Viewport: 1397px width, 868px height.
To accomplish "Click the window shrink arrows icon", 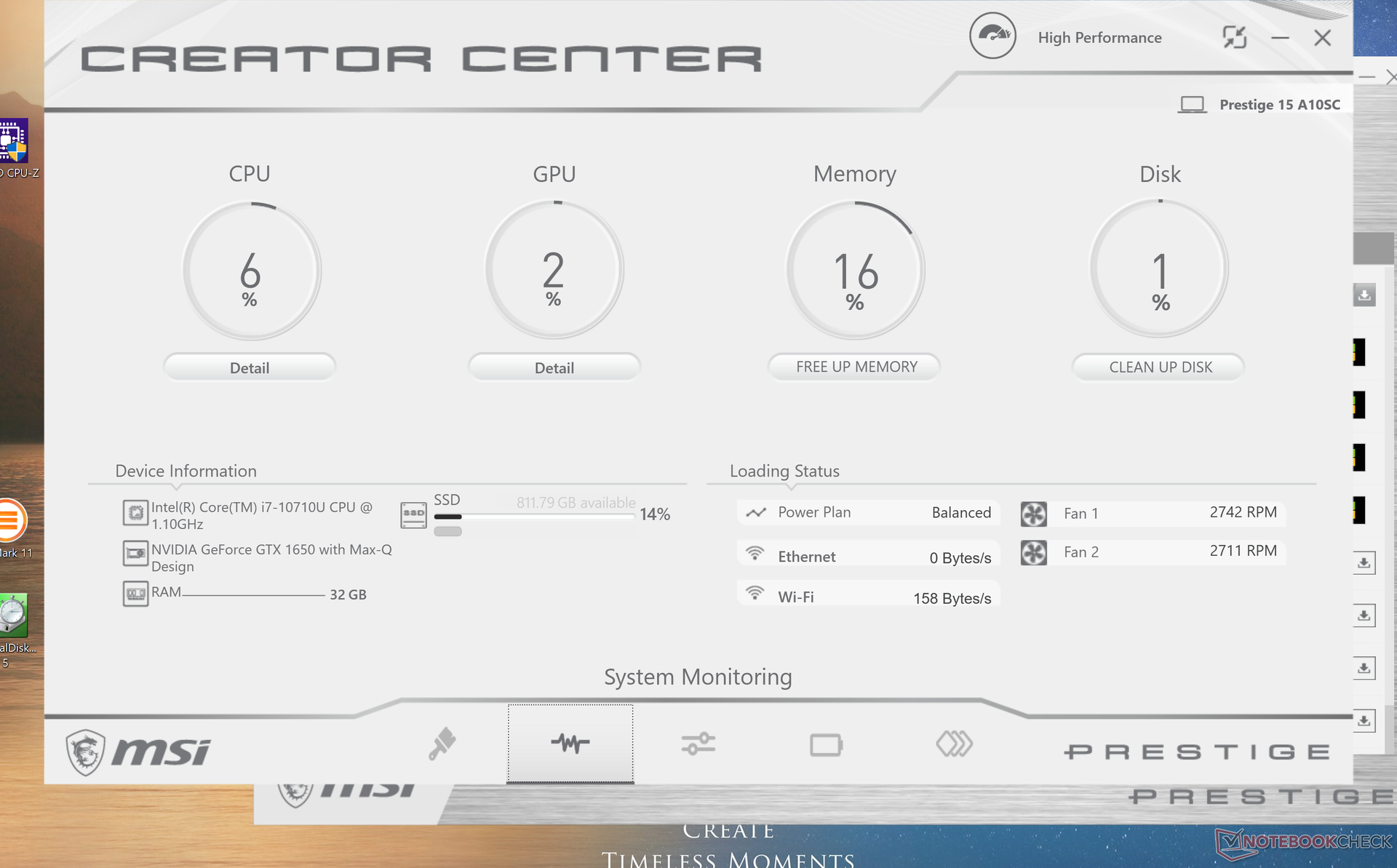I will tap(1234, 37).
